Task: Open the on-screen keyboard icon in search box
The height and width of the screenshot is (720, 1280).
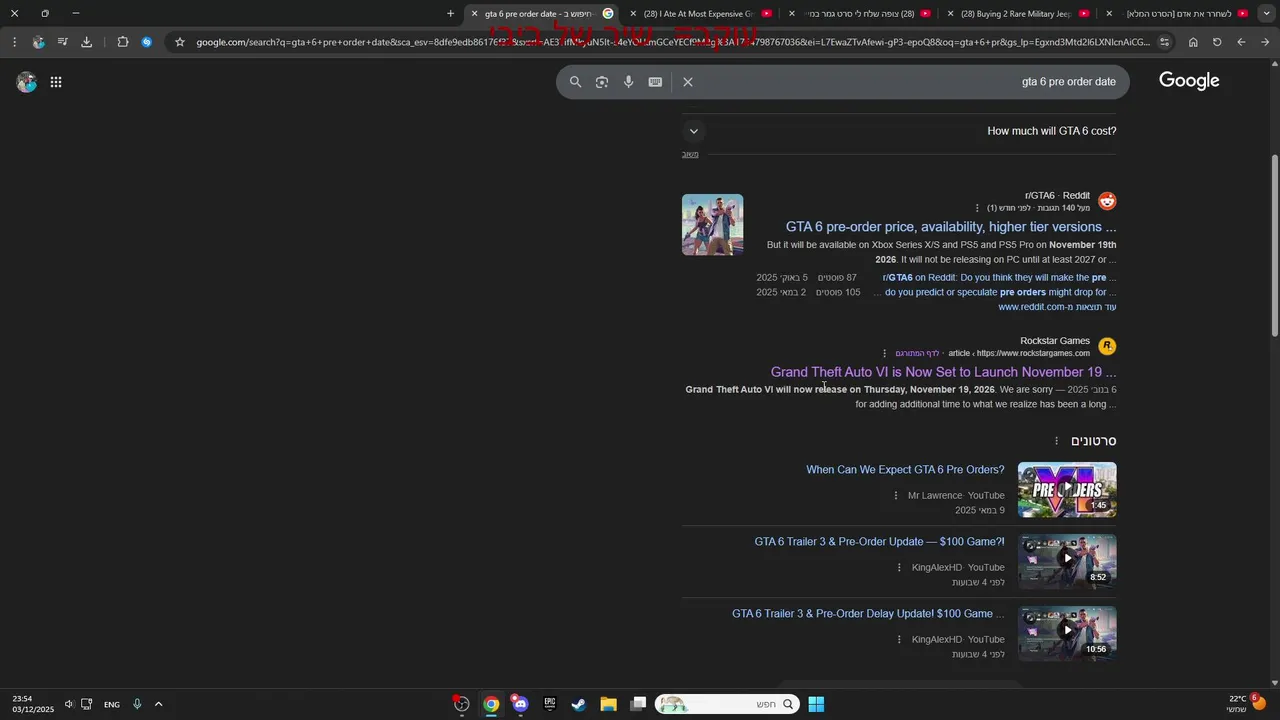Action: coord(655,82)
